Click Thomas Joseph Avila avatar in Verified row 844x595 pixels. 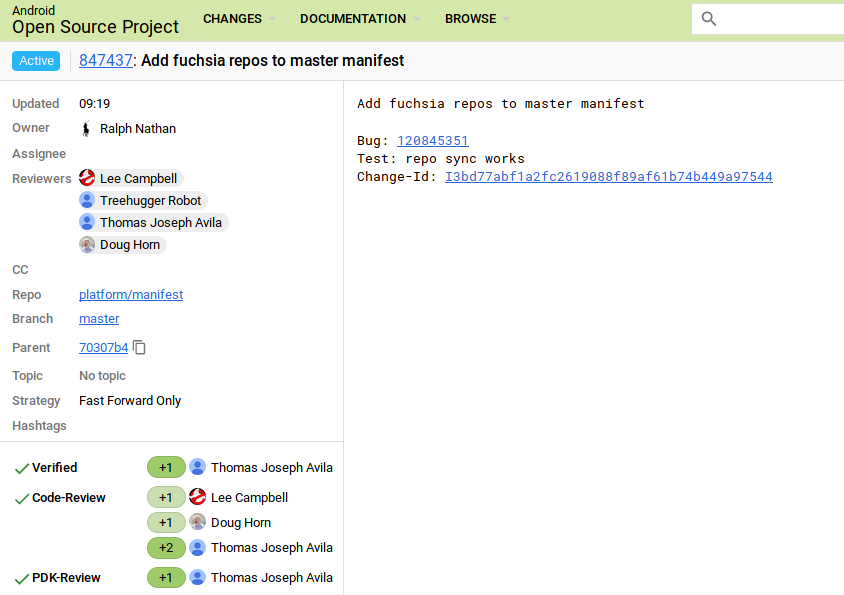[x=198, y=467]
